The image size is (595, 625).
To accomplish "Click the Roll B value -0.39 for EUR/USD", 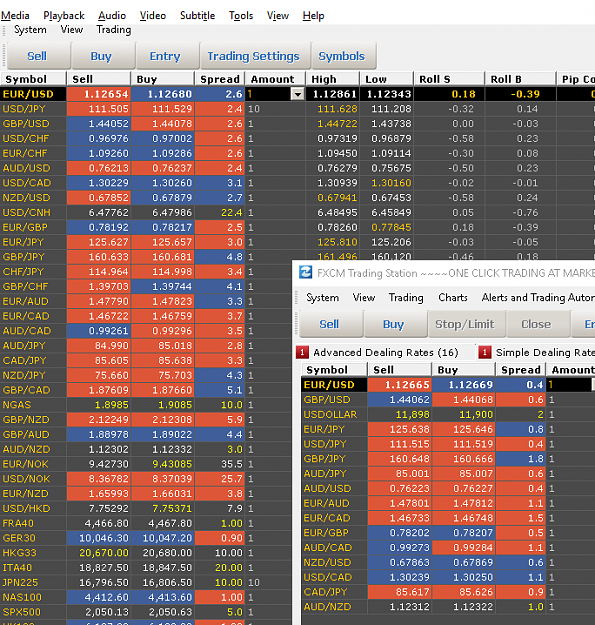I will [x=520, y=94].
